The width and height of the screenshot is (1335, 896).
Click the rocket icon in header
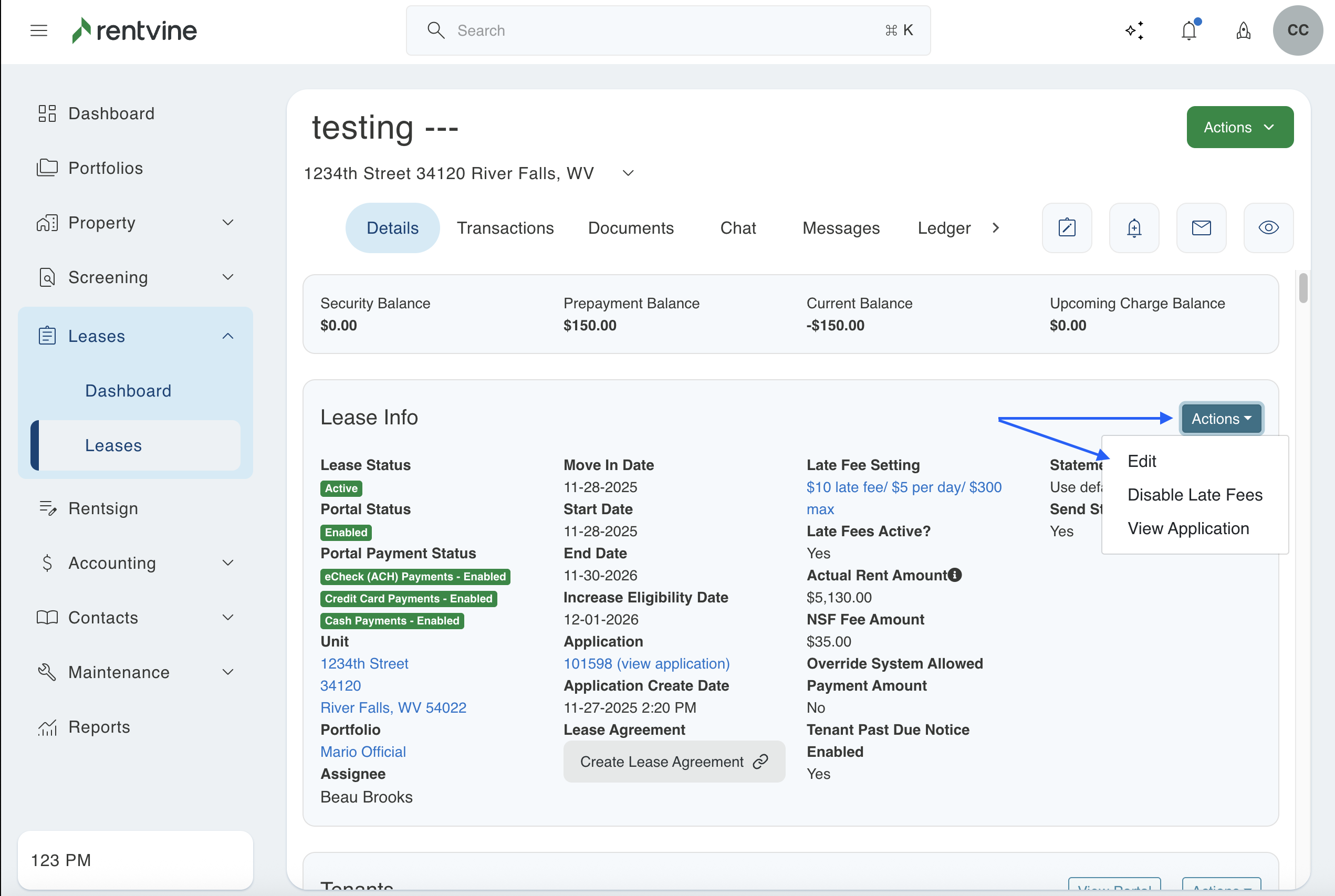coord(1243,30)
